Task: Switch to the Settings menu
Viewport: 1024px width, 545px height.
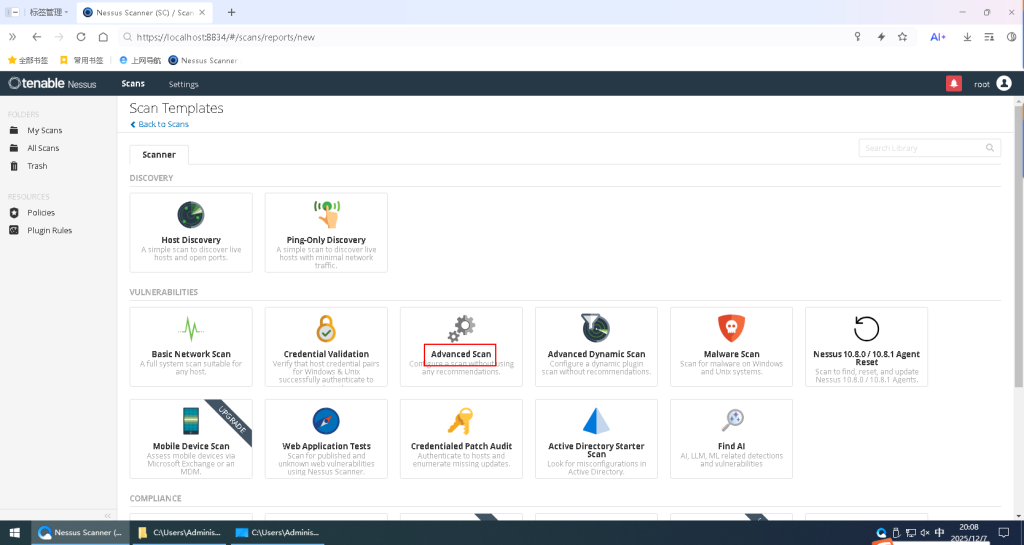Action: pos(183,84)
